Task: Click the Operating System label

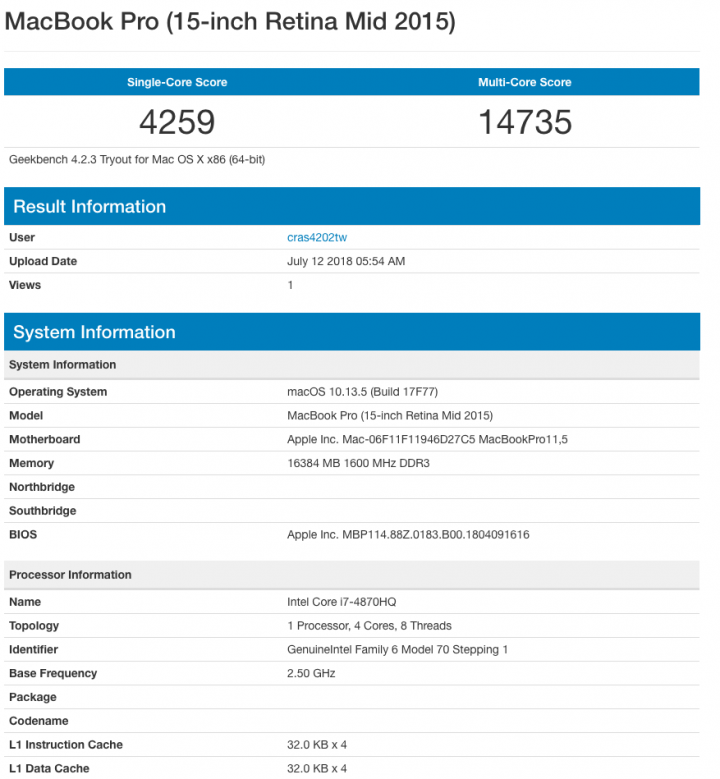Action: point(58,392)
